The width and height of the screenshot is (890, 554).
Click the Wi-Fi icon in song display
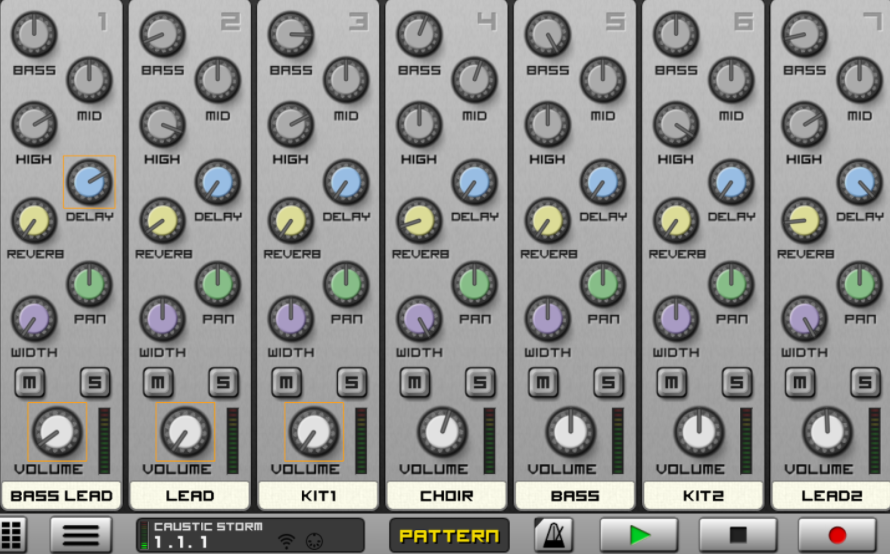(x=286, y=541)
